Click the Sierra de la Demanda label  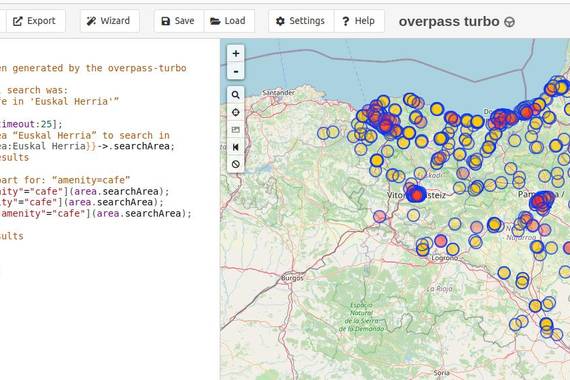point(361,317)
